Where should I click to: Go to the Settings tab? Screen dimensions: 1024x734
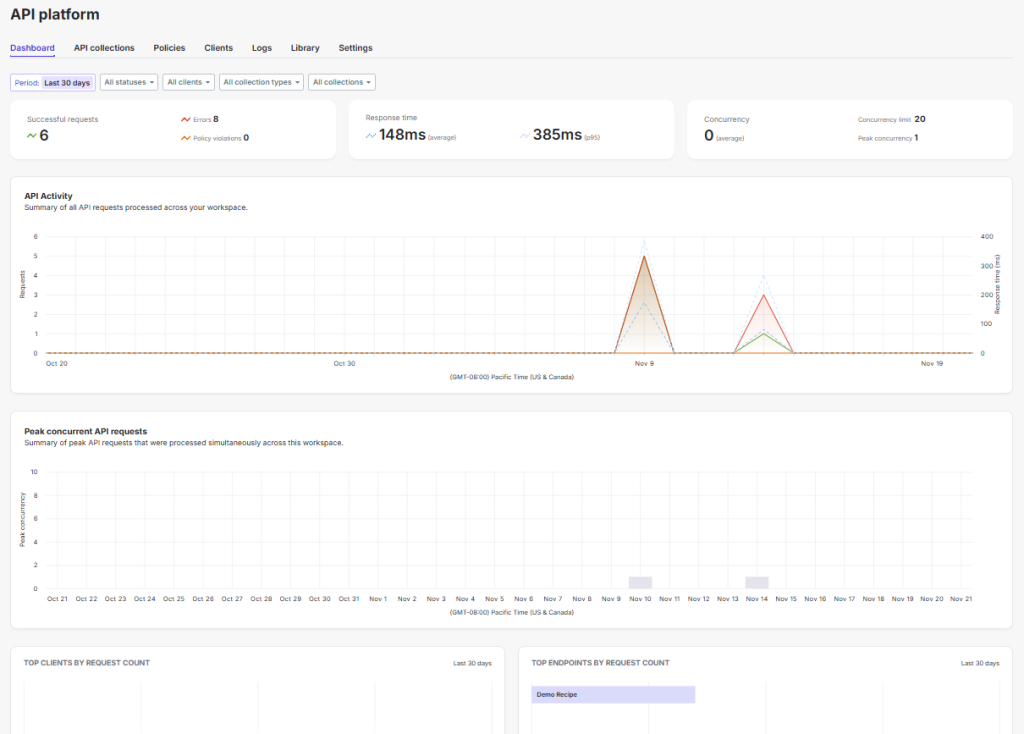[356, 48]
